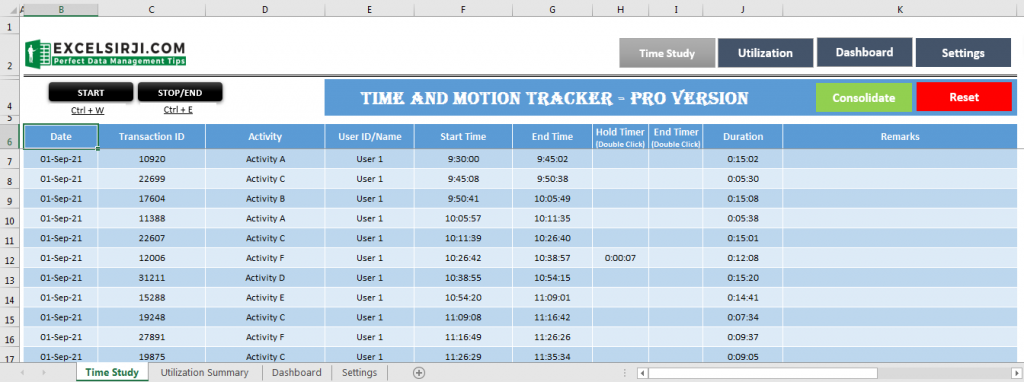Select the Transaction ID header cell
This screenshot has width=1024, height=382.
[152, 136]
